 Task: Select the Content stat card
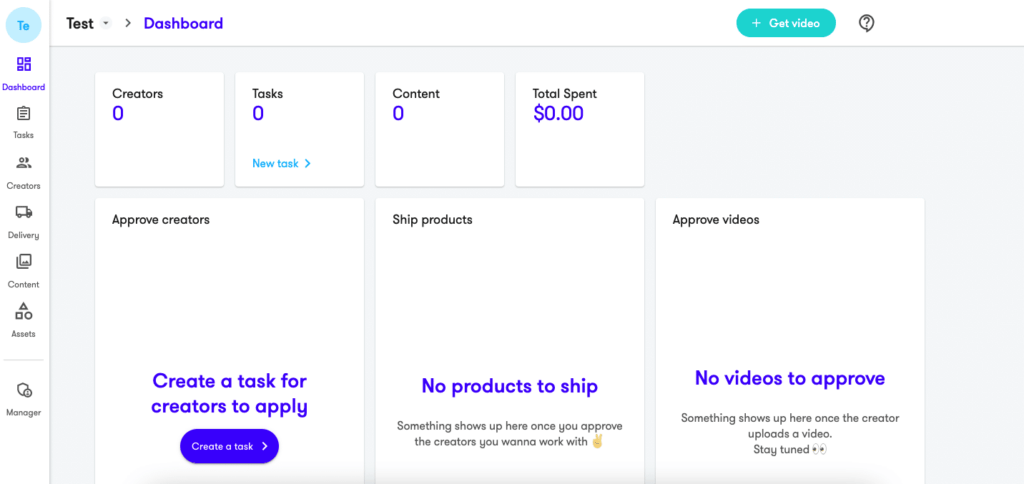click(440, 129)
